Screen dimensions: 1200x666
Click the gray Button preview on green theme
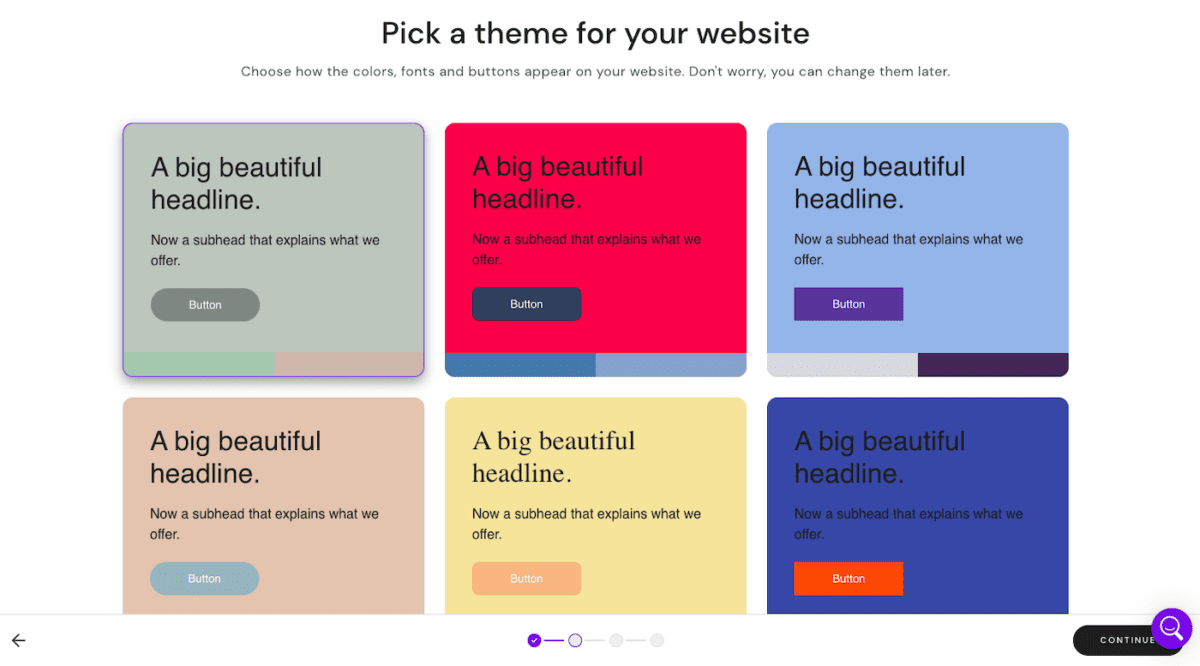(x=205, y=304)
